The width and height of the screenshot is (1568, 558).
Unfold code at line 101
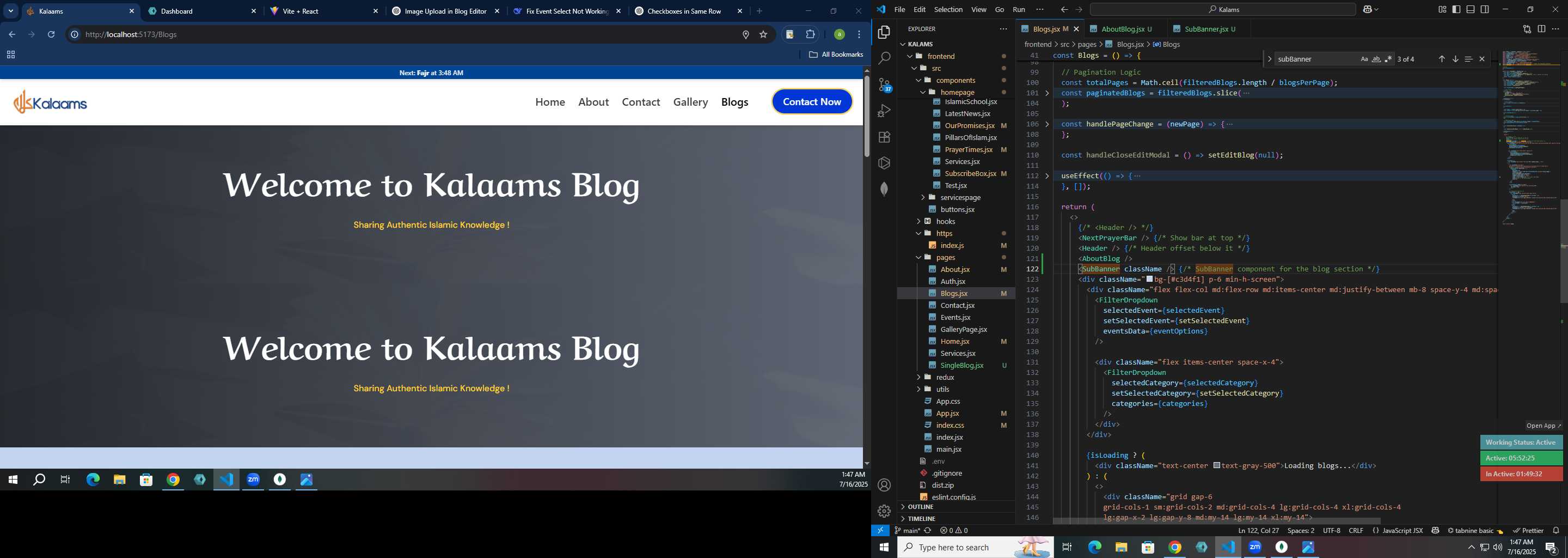(1047, 93)
